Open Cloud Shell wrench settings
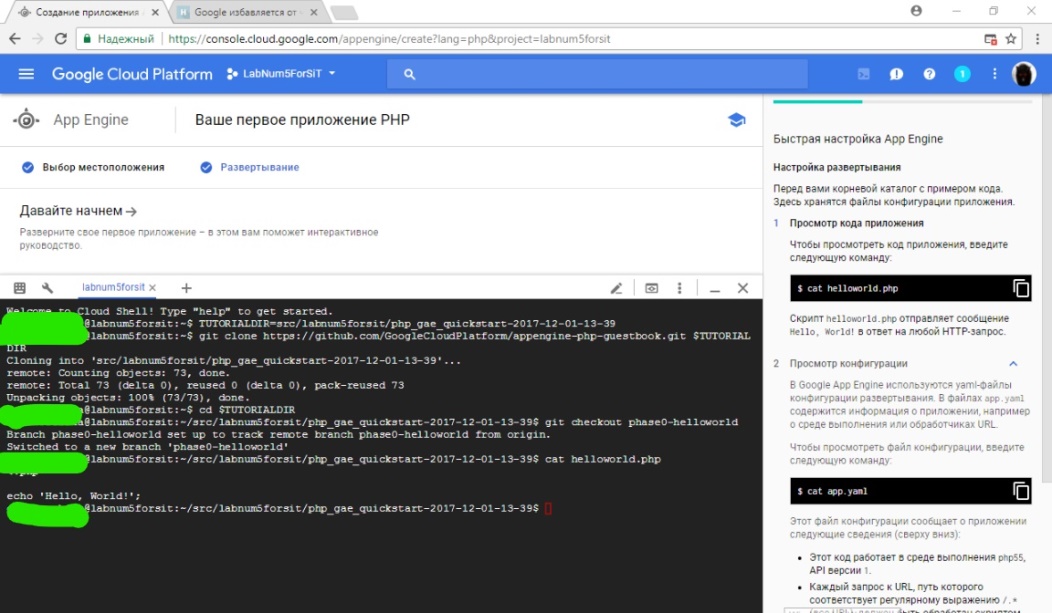This screenshot has height=613, width=1052. (48, 288)
